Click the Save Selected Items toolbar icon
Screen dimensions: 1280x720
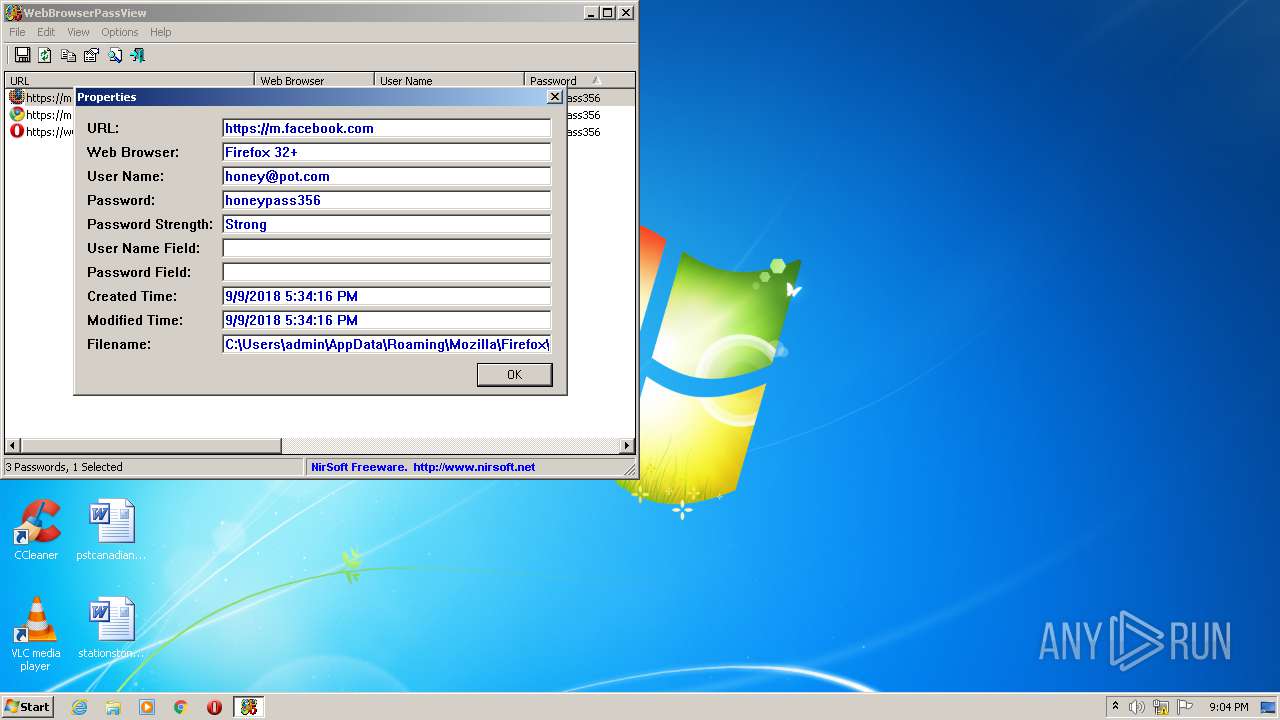tap(22, 55)
